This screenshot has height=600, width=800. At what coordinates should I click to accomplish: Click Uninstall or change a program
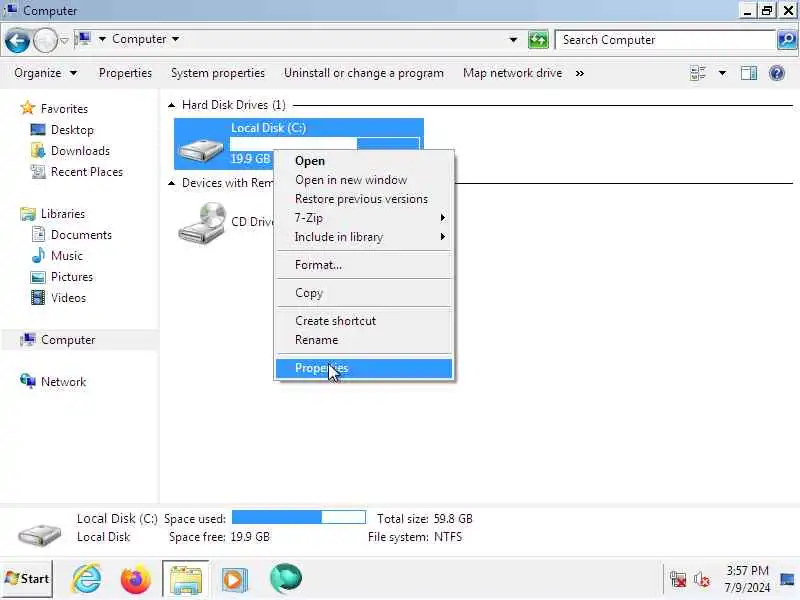pos(364,73)
